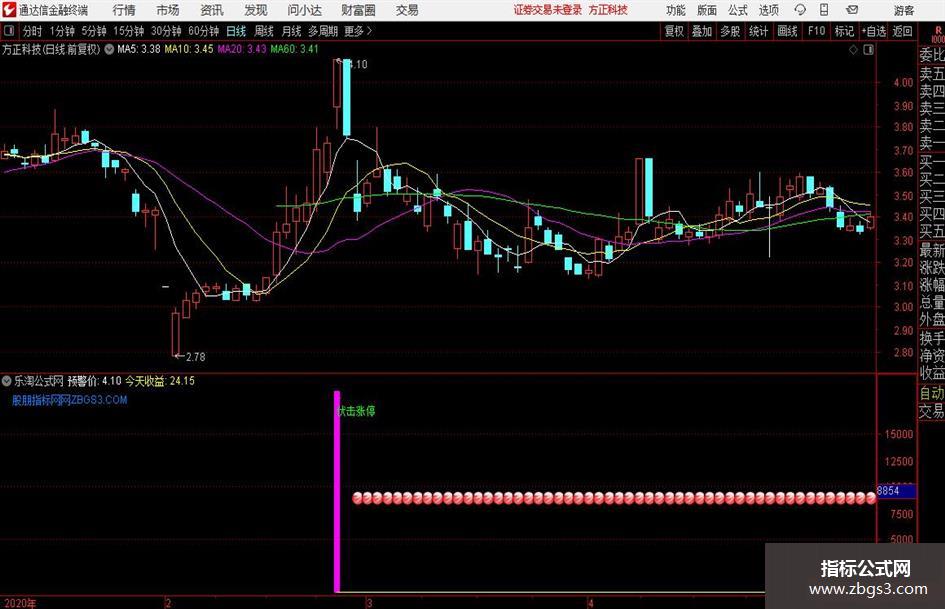The height and width of the screenshot is (609, 945).
Task: Open the 资讯 menu
Action: 212,10
